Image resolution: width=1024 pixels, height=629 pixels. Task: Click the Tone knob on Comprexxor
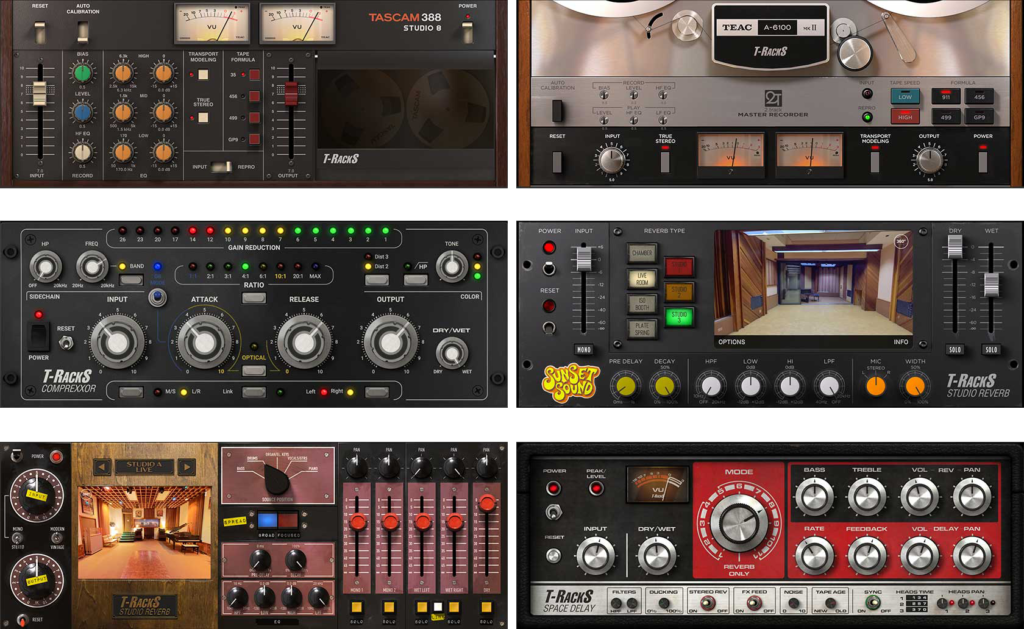pyautogui.click(x=451, y=266)
